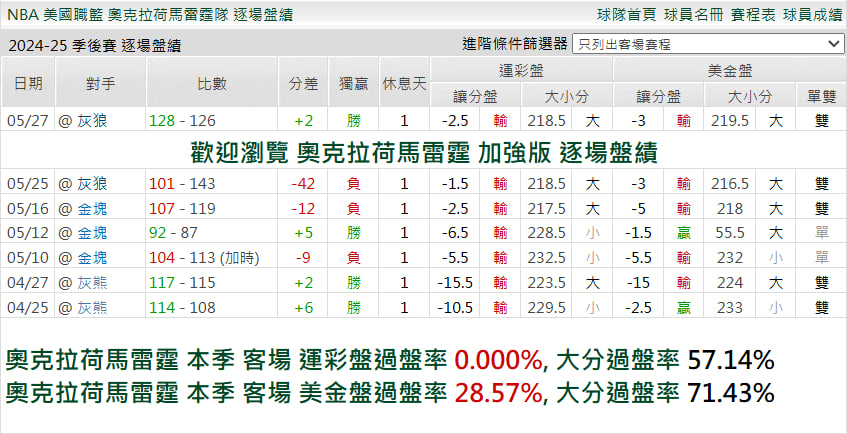Viewport: 847px width, 434px height.
Task: Click the 獨贏 column header
Action: [x=353, y=84]
